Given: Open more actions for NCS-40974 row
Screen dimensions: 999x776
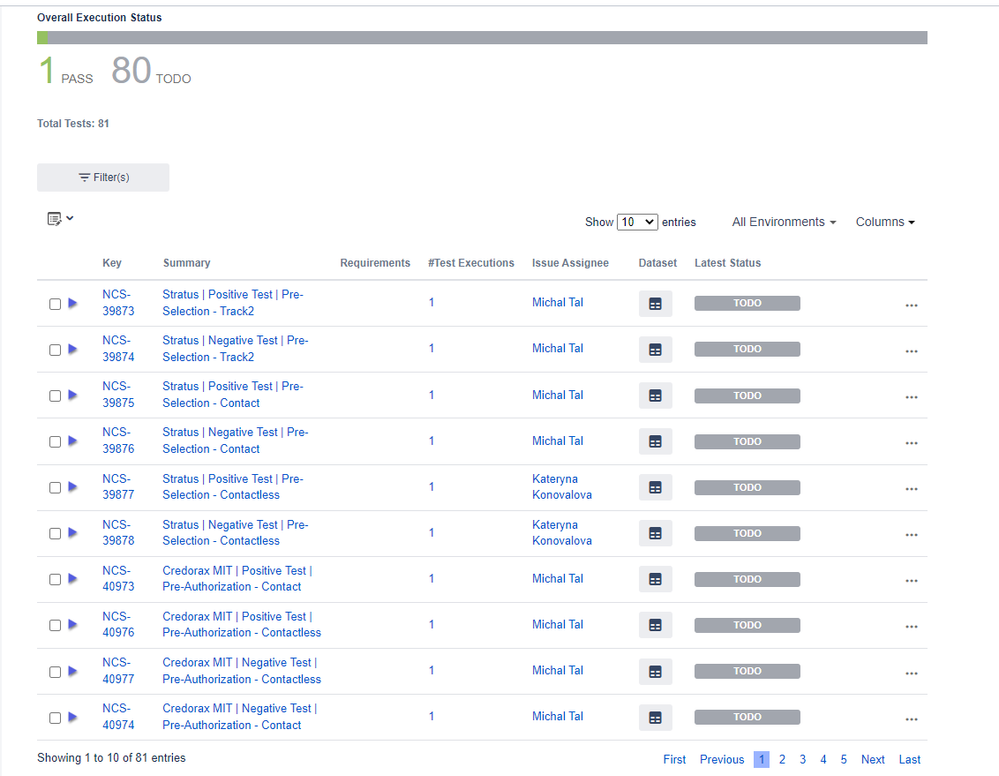Looking at the screenshot, I should 911,719.
